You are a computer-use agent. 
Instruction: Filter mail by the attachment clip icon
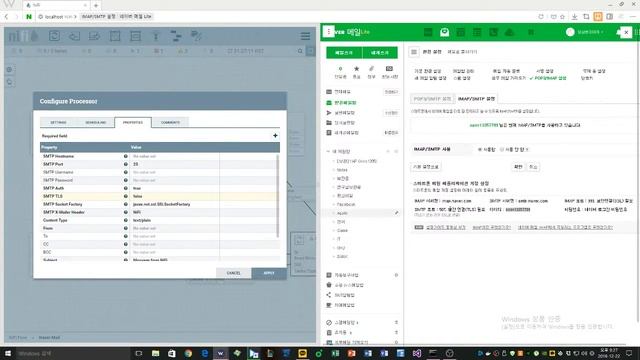click(x=371, y=72)
